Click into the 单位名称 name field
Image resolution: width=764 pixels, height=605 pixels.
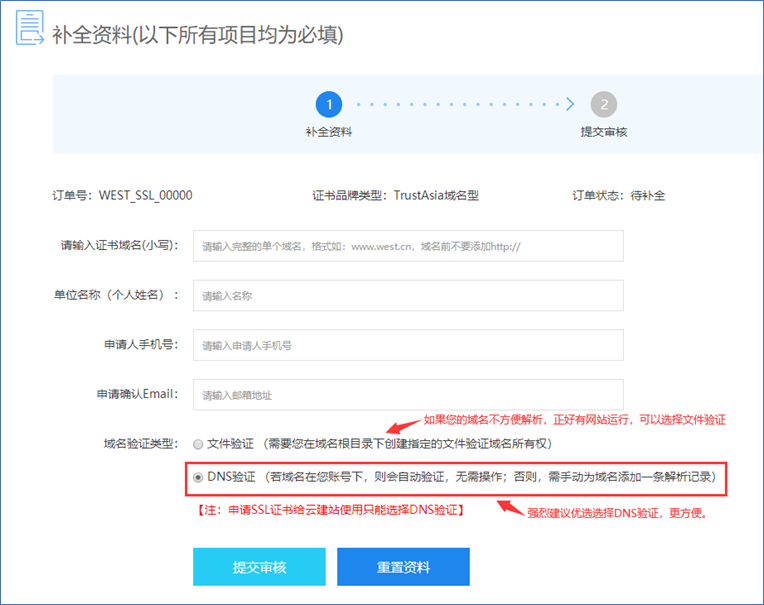point(408,296)
